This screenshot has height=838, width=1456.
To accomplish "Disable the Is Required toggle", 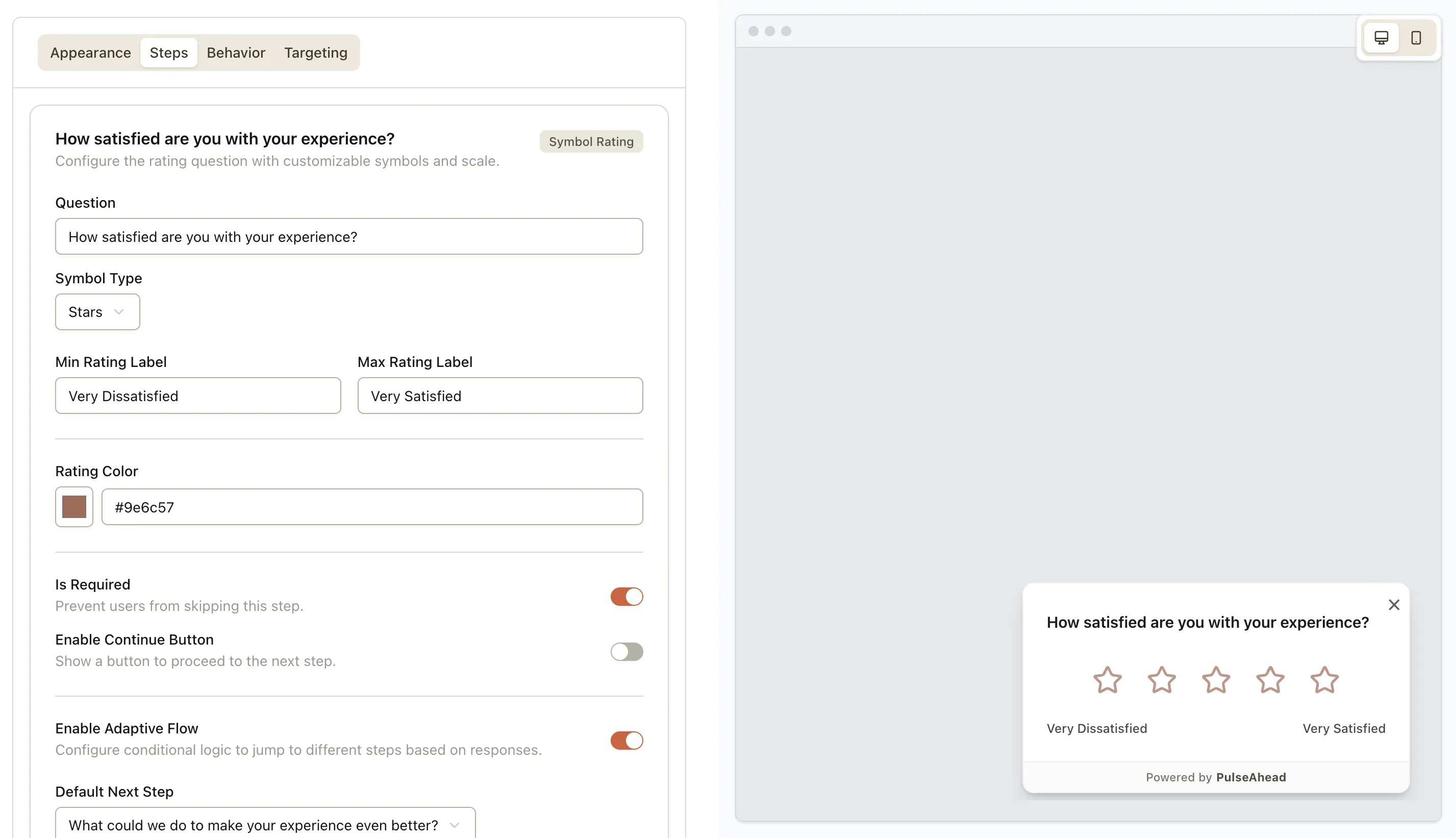I will (626, 597).
